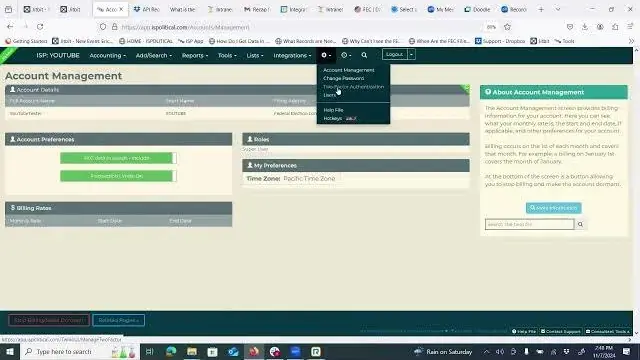The height and width of the screenshot is (360, 640).
Task: Reload the page with browser refresh icon
Action: pyautogui.click(x=40, y=27)
